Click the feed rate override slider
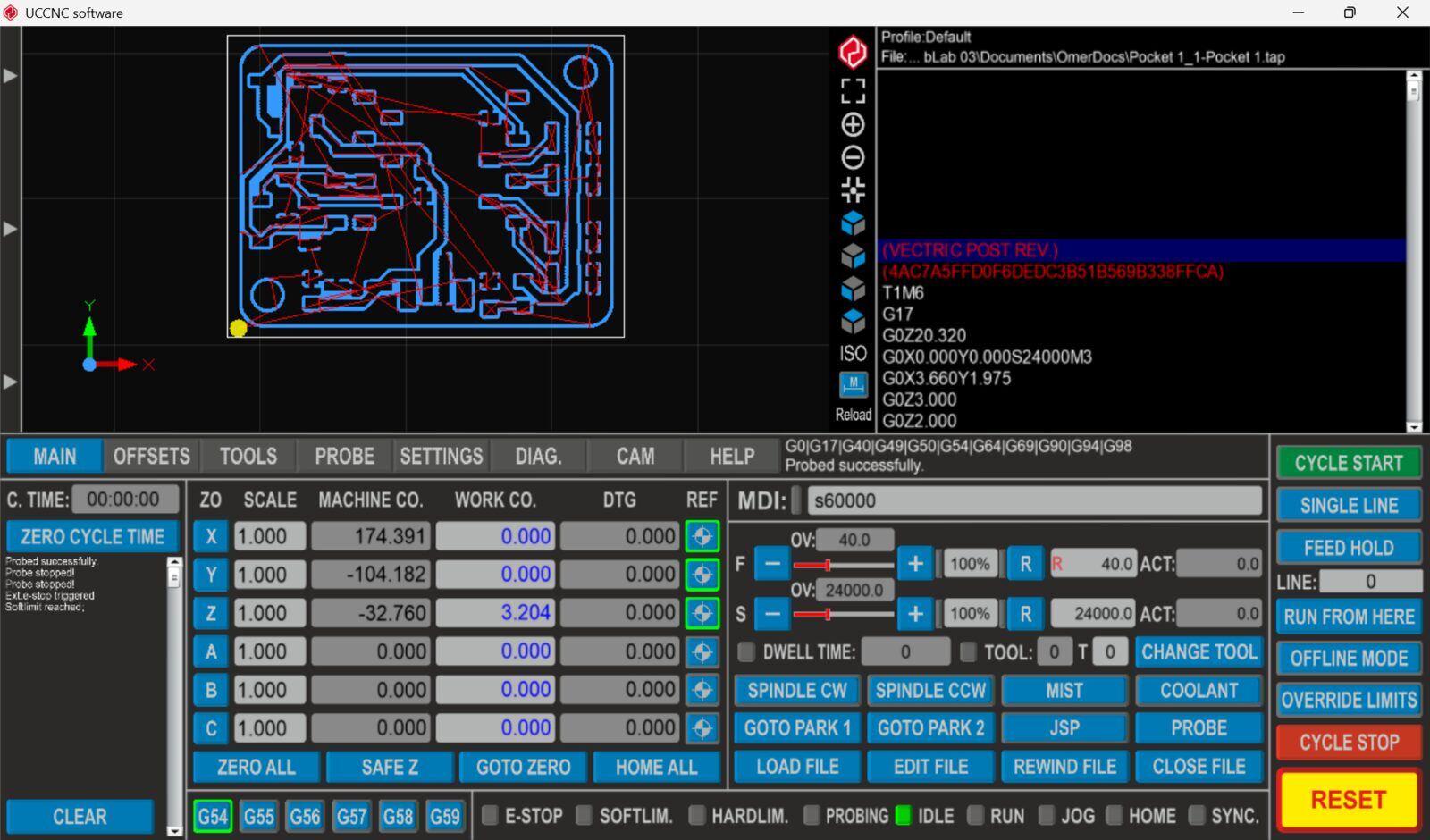1430x840 pixels. 844,564
